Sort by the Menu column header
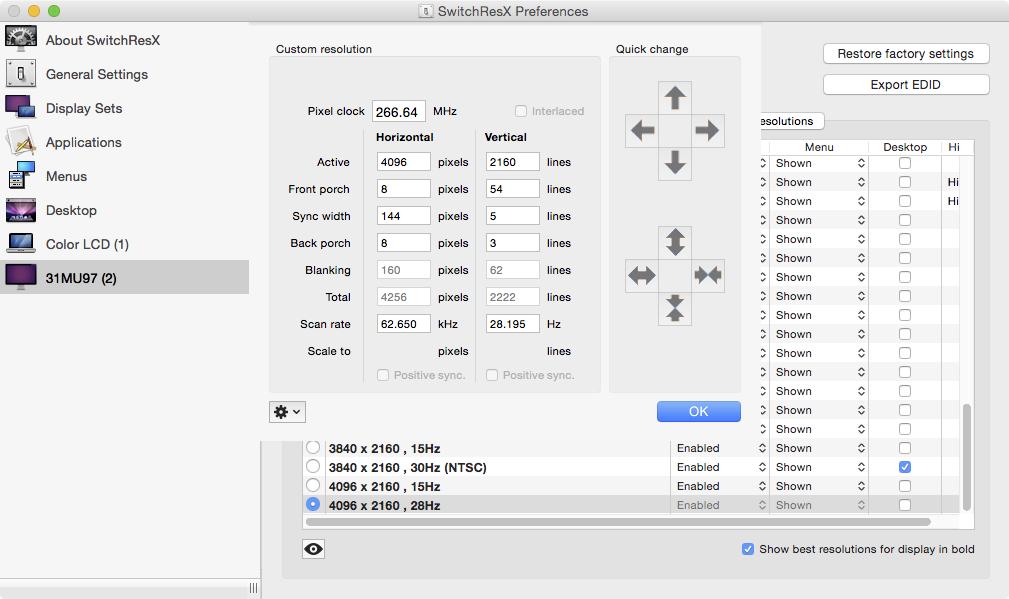 tap(819, 147)
